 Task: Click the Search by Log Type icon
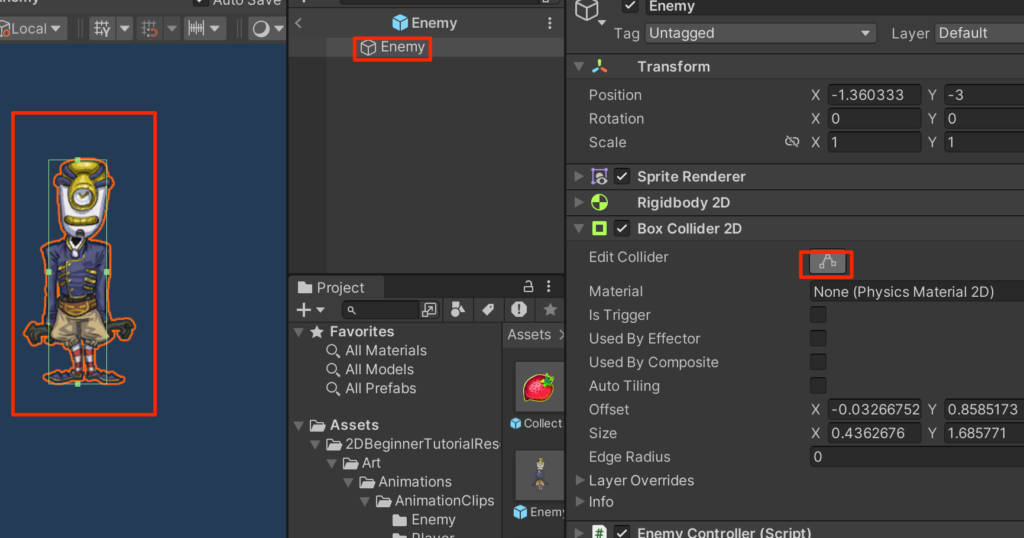[519, 310]
